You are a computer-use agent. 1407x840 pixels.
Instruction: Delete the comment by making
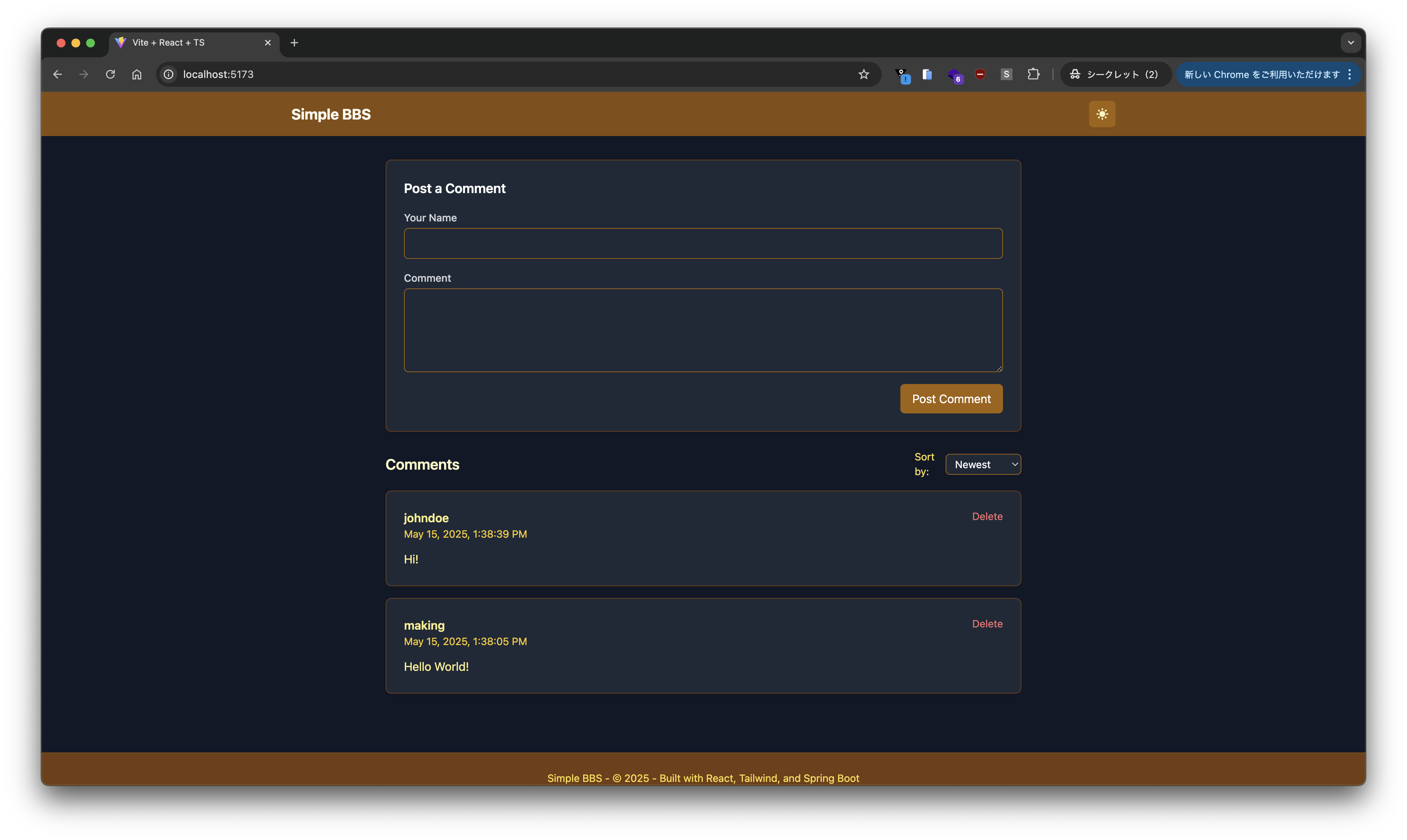(986, 624)
